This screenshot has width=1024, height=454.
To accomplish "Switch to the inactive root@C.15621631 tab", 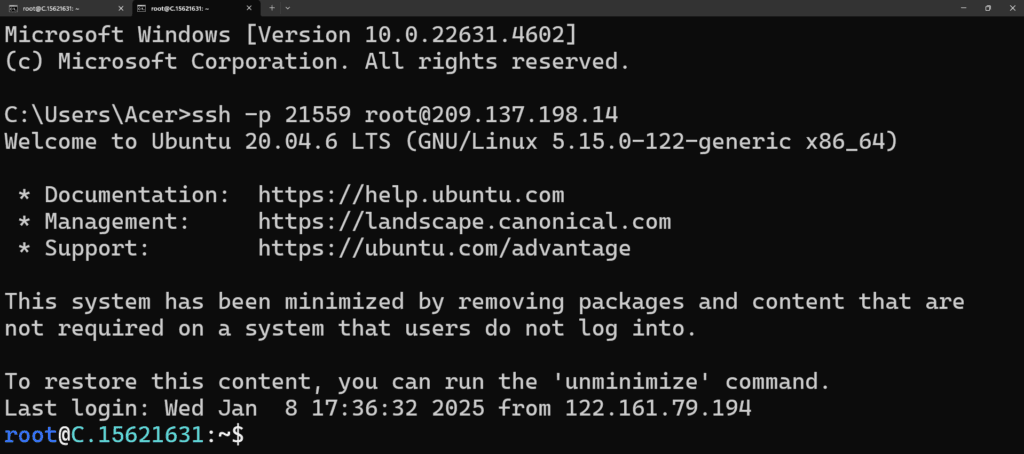I will [x=65, y=8].
